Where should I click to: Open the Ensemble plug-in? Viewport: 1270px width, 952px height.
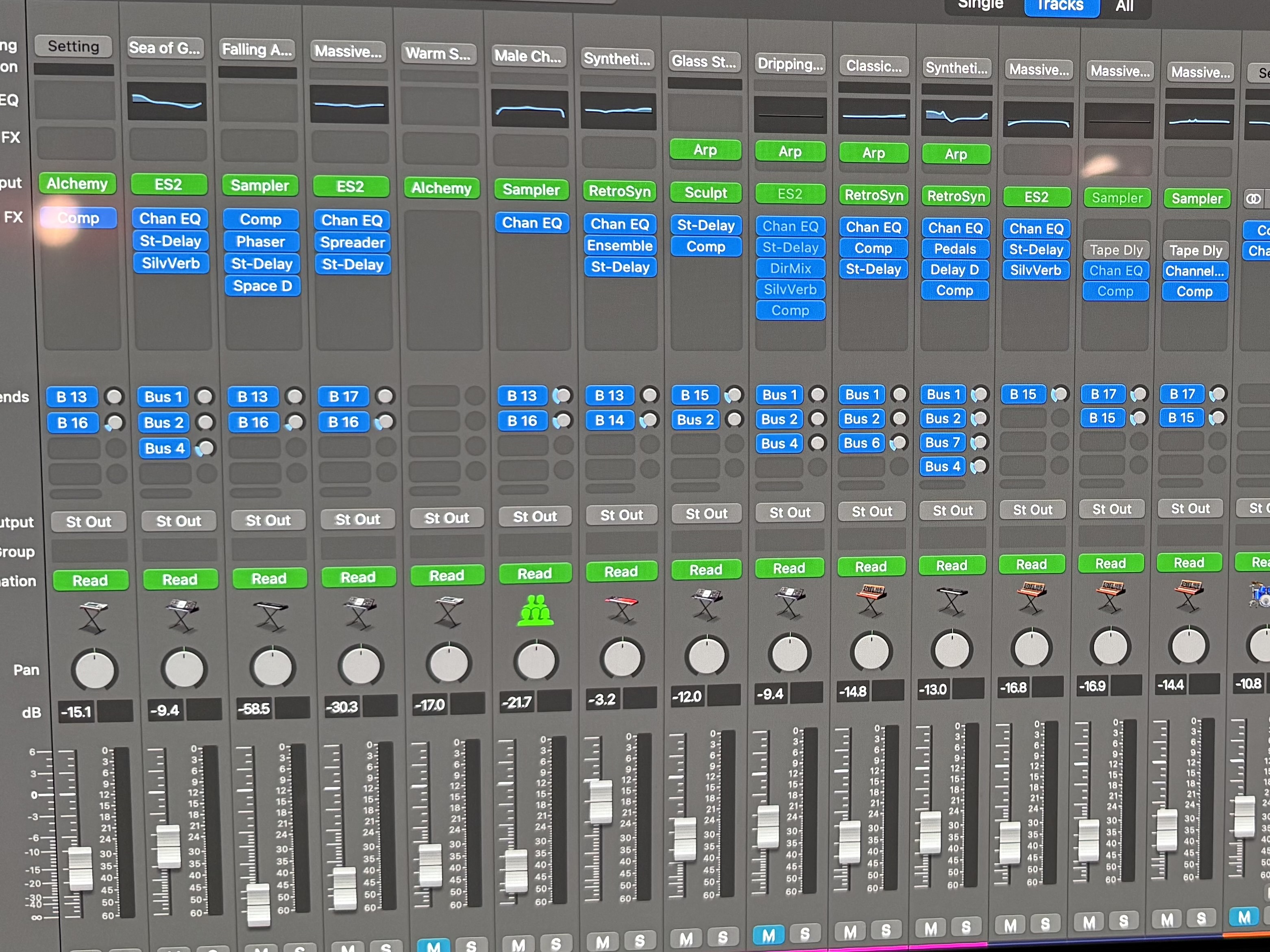(x=619, y=246)
